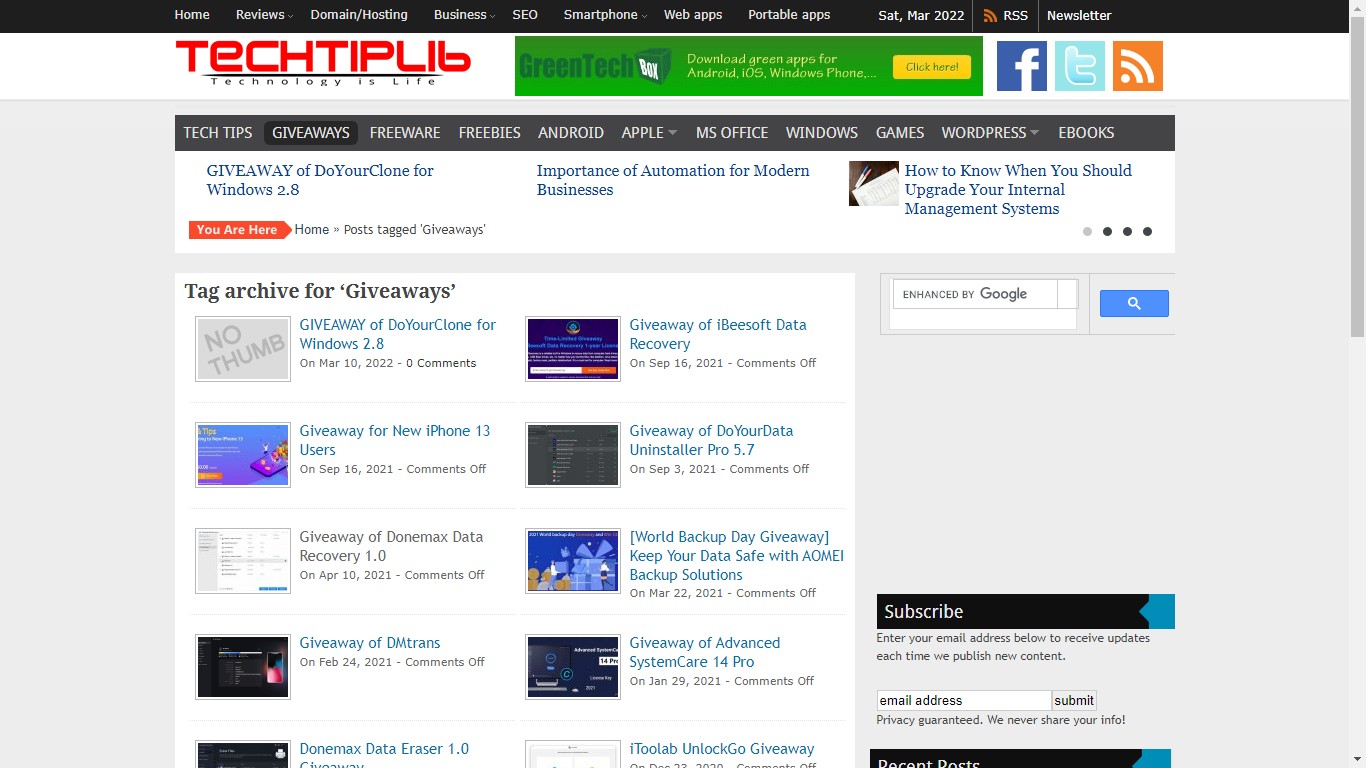
Task: Open the SEO menu item
Action: (x=525, y=15)
